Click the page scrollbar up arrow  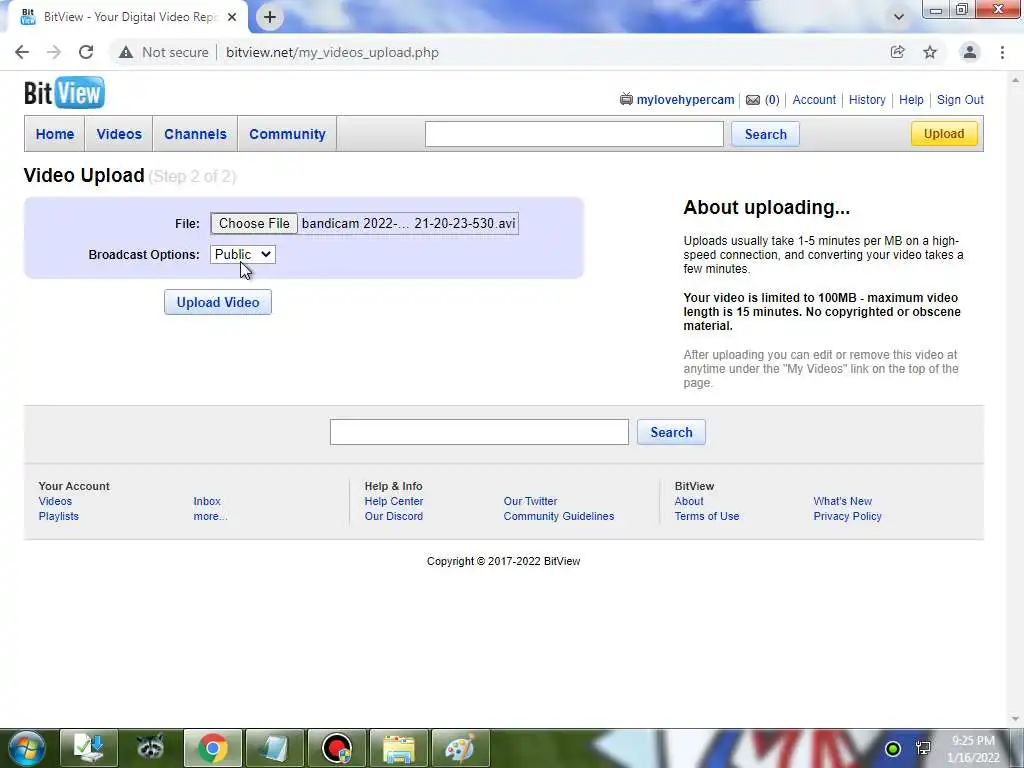1016,80
